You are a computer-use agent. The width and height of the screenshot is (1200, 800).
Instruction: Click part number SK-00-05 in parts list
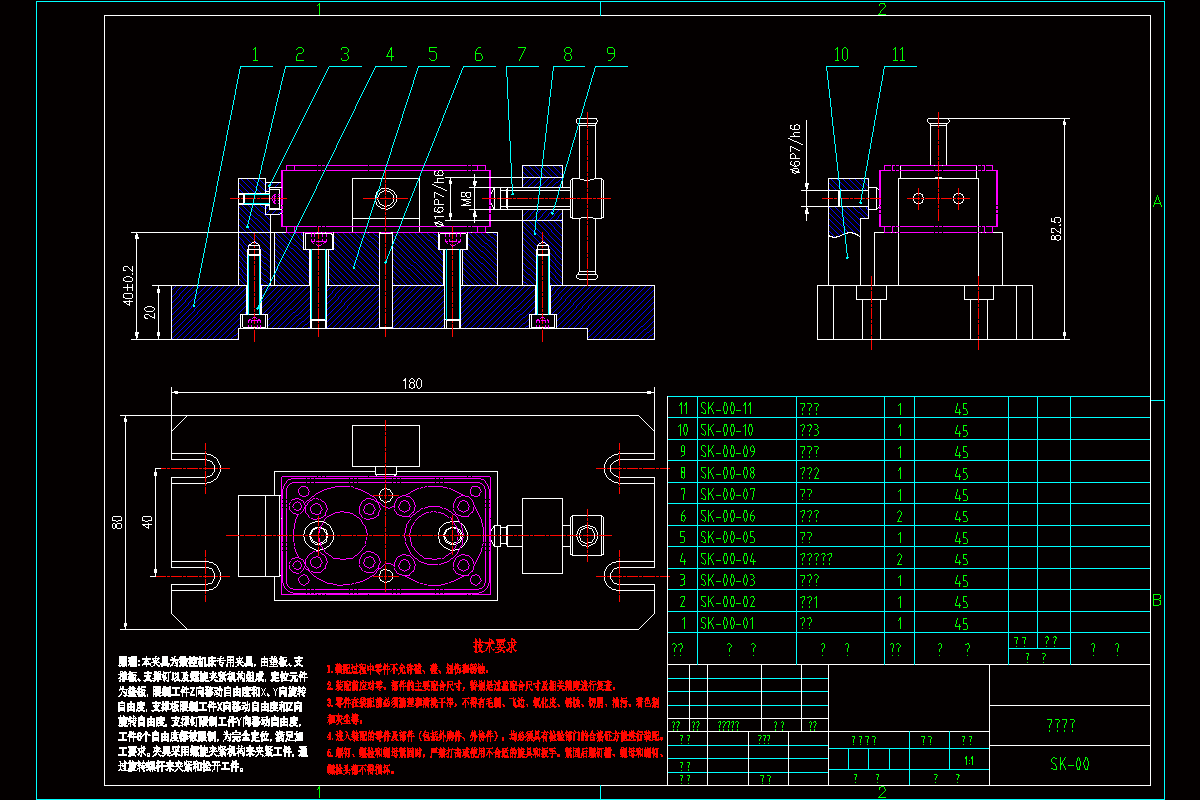tap(727, 538)
